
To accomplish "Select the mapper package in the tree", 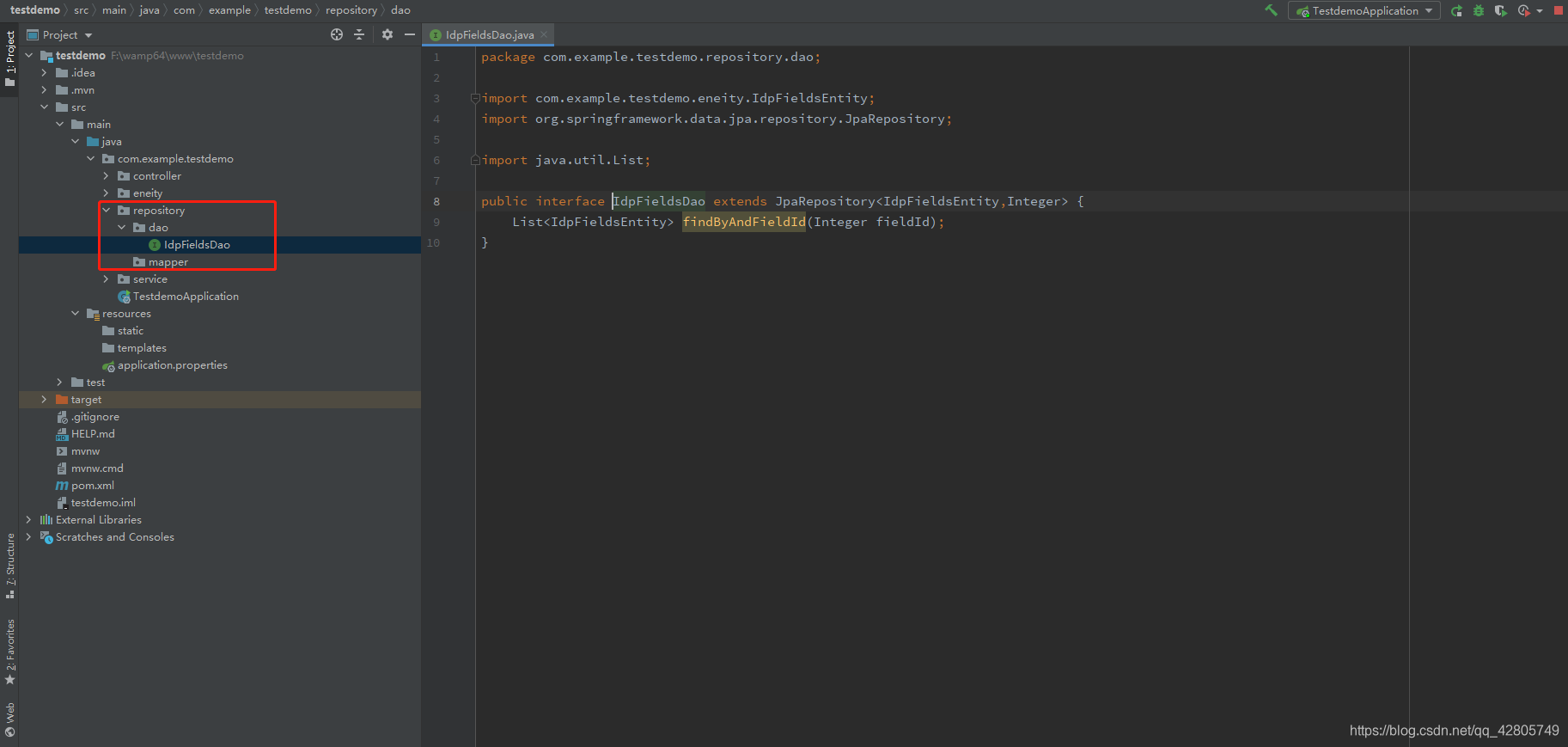I will coord(168,262).
